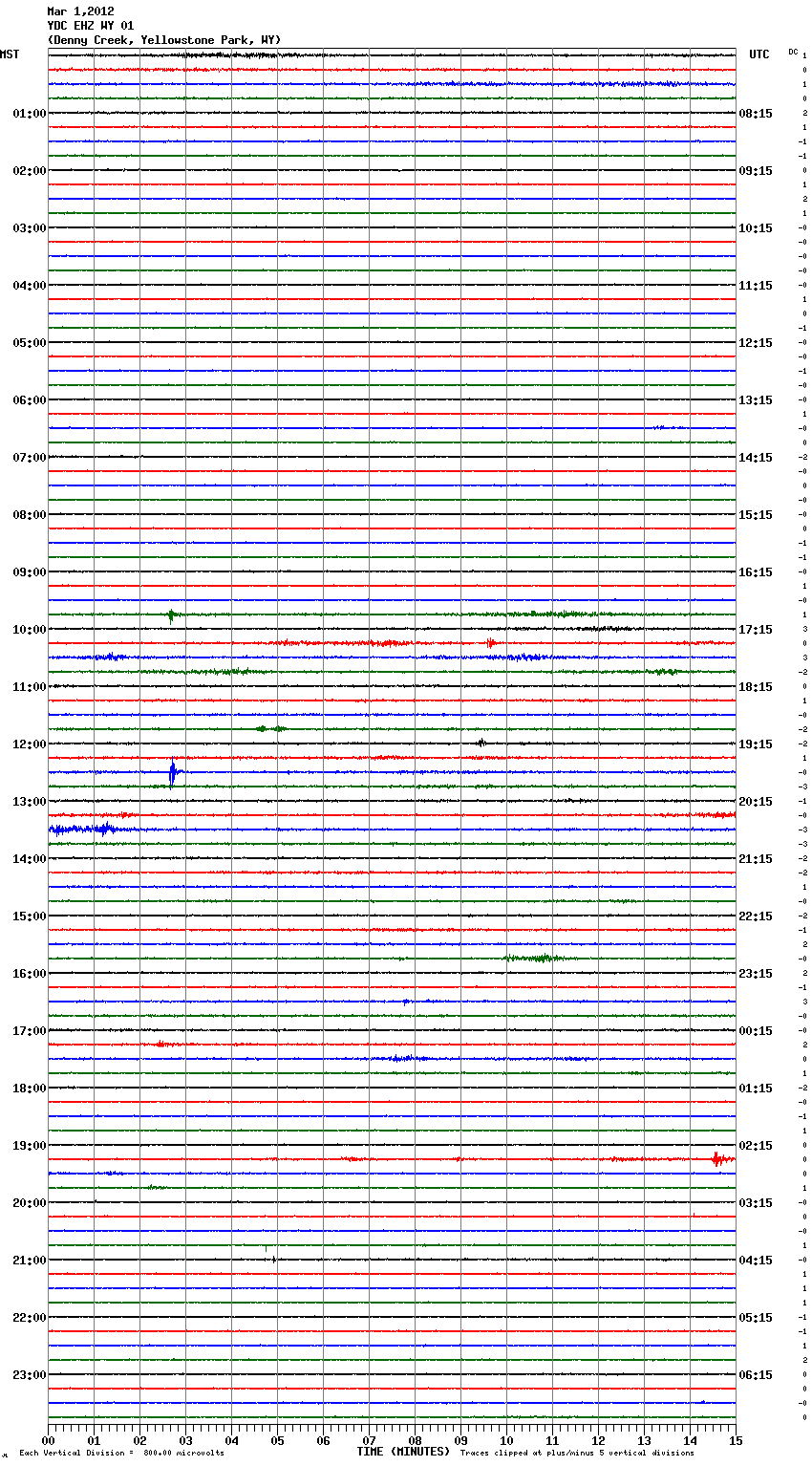This screenshot has width=812, height=1466.
Task: Click the "19:15" UTC time label
Action: pos(756,744)
